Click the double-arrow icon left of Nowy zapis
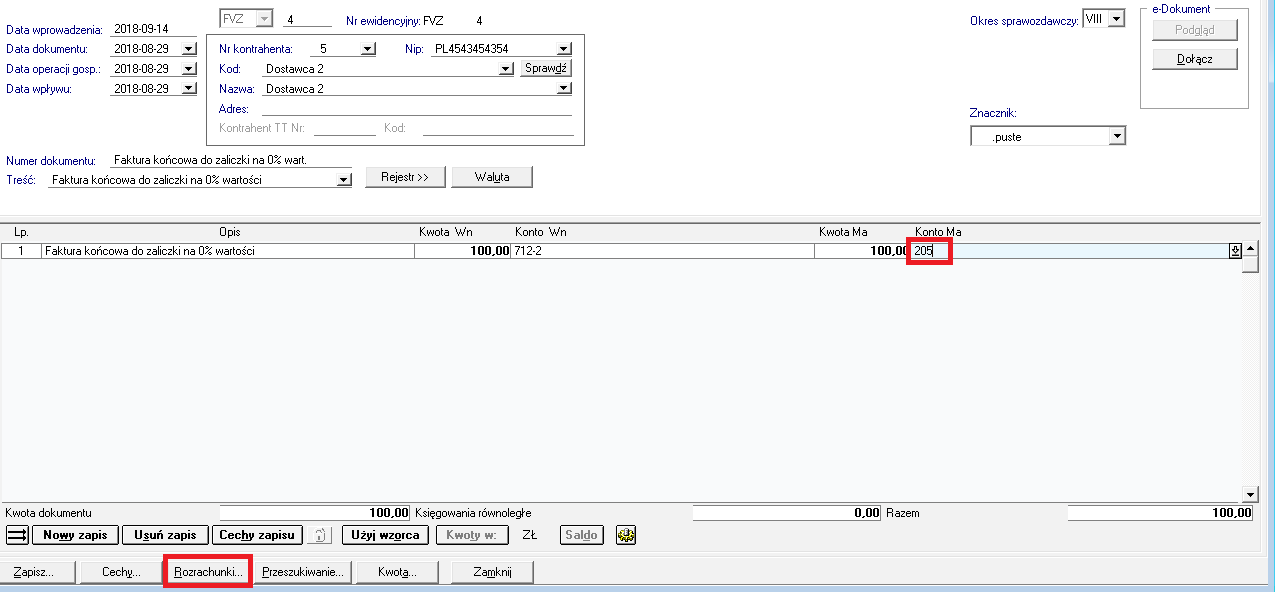Viewport: 1275px width, 592px height. pyautogui.click(x=17, y=535)
